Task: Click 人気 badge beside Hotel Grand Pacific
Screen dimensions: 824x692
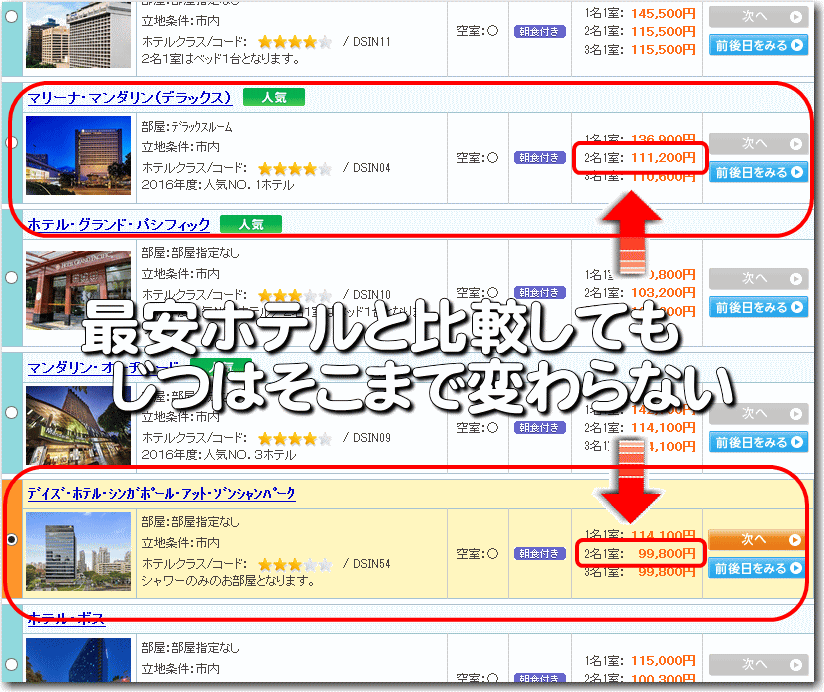Action: (x=251, y=224)
